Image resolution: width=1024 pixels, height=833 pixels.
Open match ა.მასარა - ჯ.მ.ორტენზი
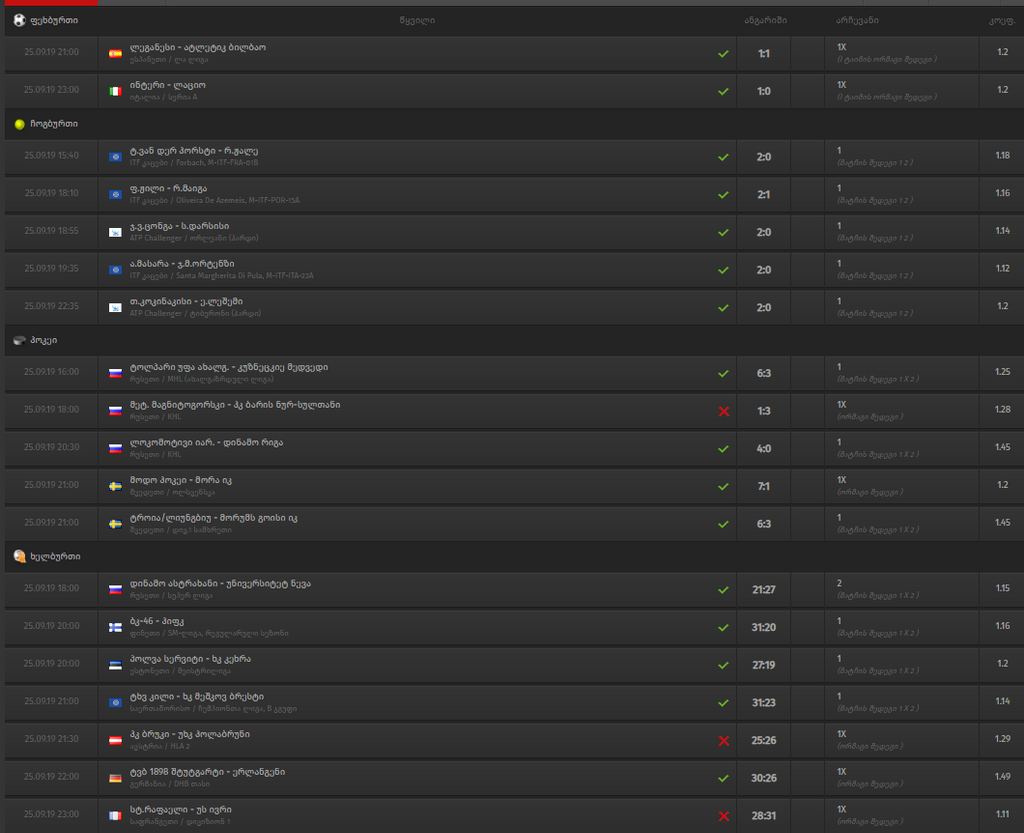182,264
